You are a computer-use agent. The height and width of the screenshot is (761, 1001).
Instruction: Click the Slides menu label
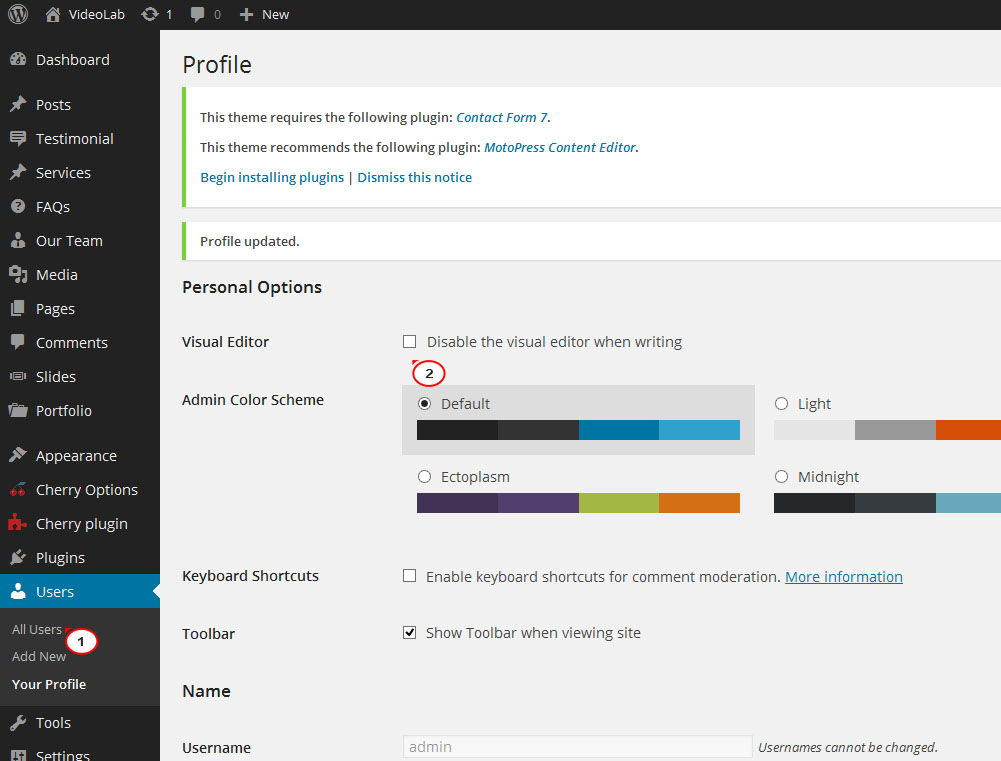[x=56, y=377]
